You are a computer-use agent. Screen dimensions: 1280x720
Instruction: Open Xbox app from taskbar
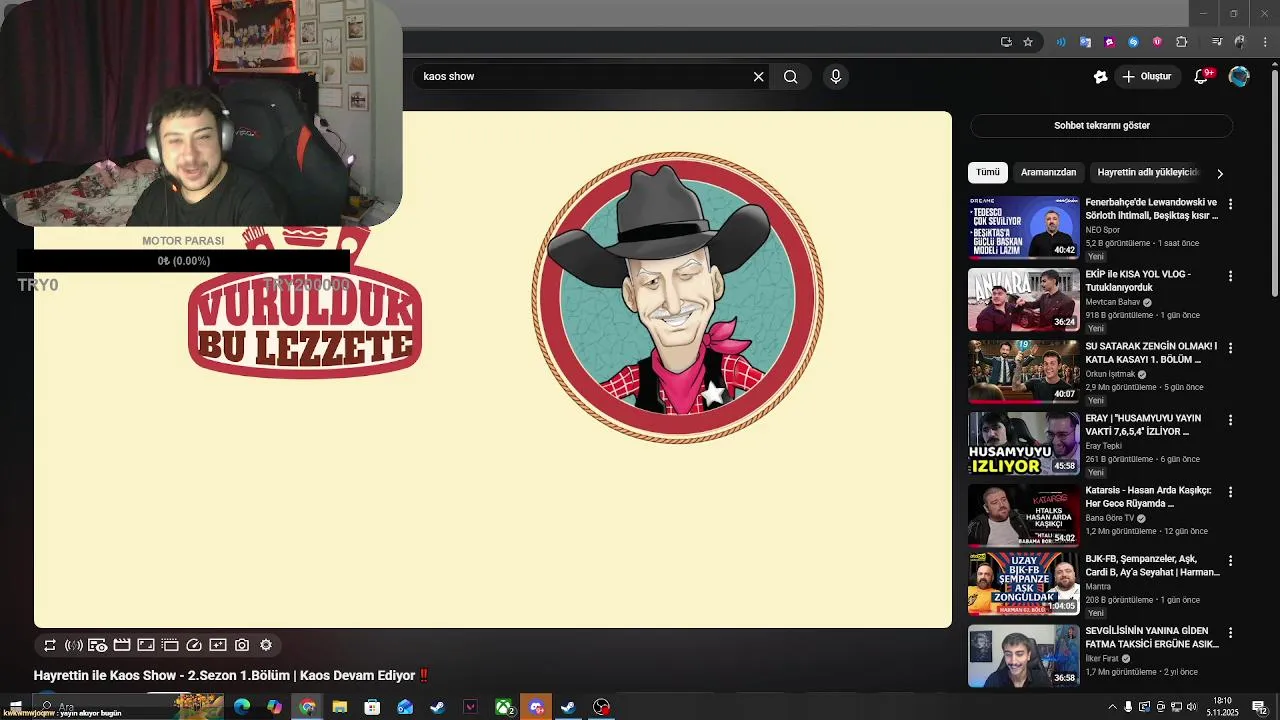[x=503, y=707]
